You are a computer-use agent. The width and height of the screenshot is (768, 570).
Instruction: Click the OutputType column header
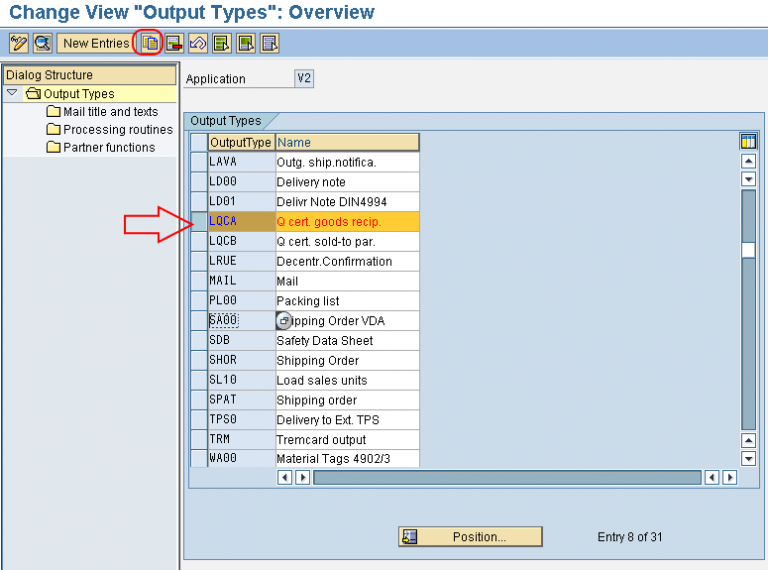pyautogui.click(x=241, y=142)
